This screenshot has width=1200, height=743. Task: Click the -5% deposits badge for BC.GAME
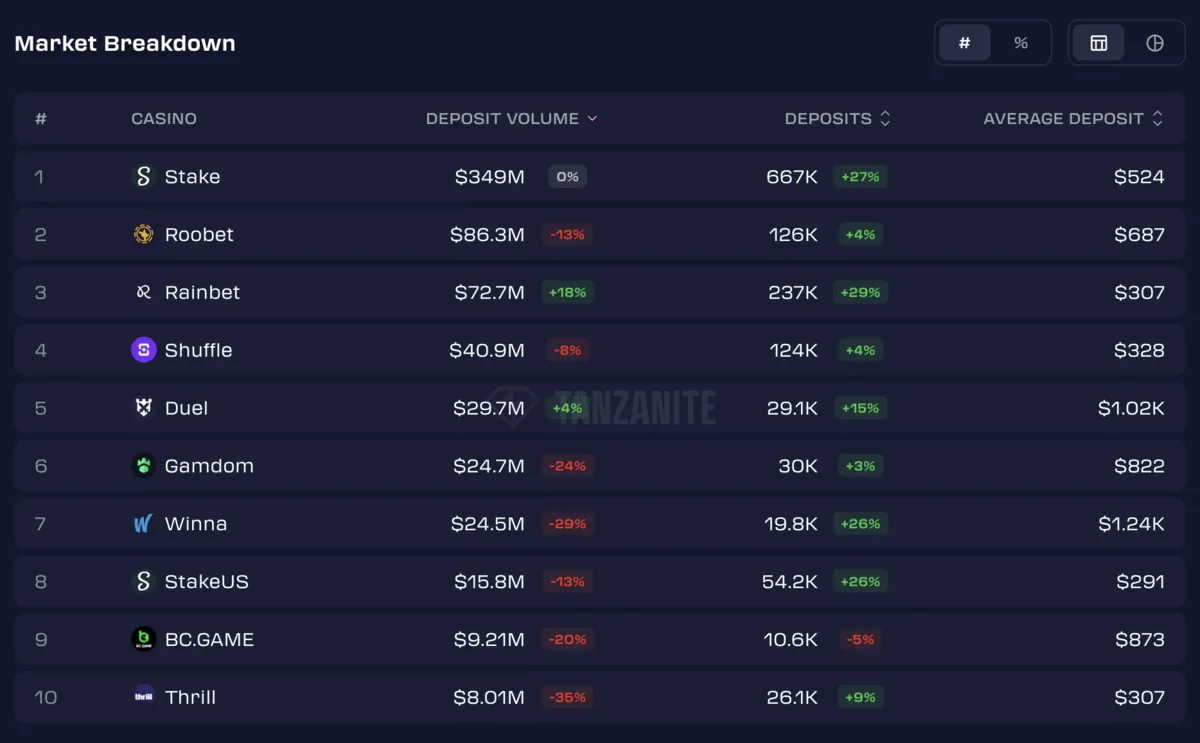[860, 639]
